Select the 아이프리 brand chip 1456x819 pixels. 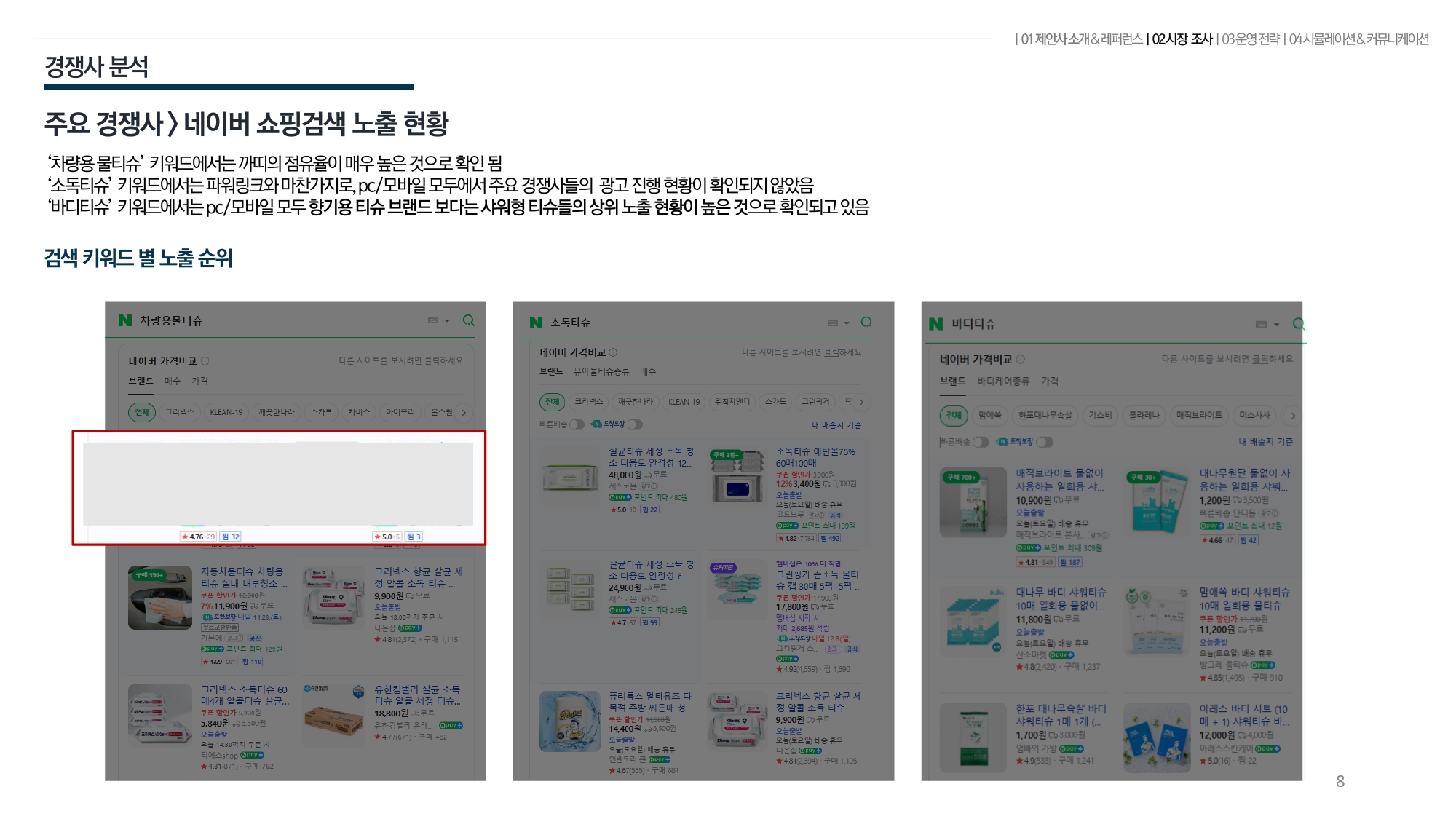pos(400,412)
